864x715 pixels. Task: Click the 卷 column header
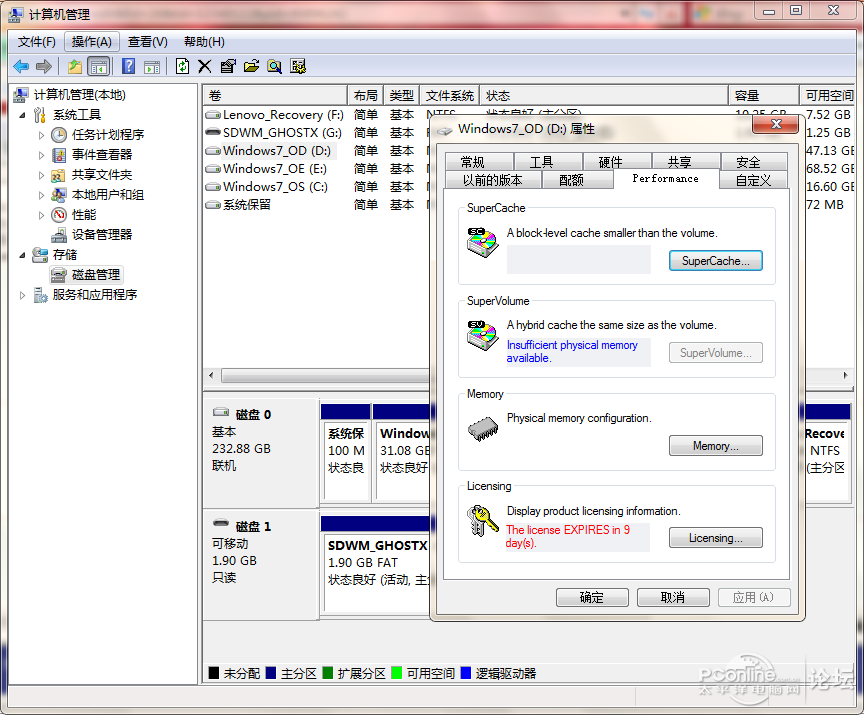coord(275,95)
